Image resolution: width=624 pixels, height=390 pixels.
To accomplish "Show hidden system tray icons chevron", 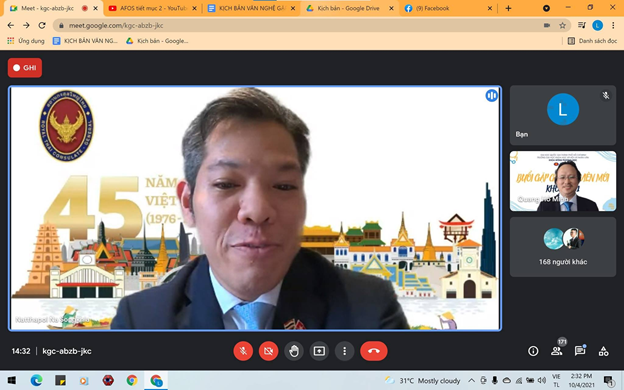I will pos(471,380).
